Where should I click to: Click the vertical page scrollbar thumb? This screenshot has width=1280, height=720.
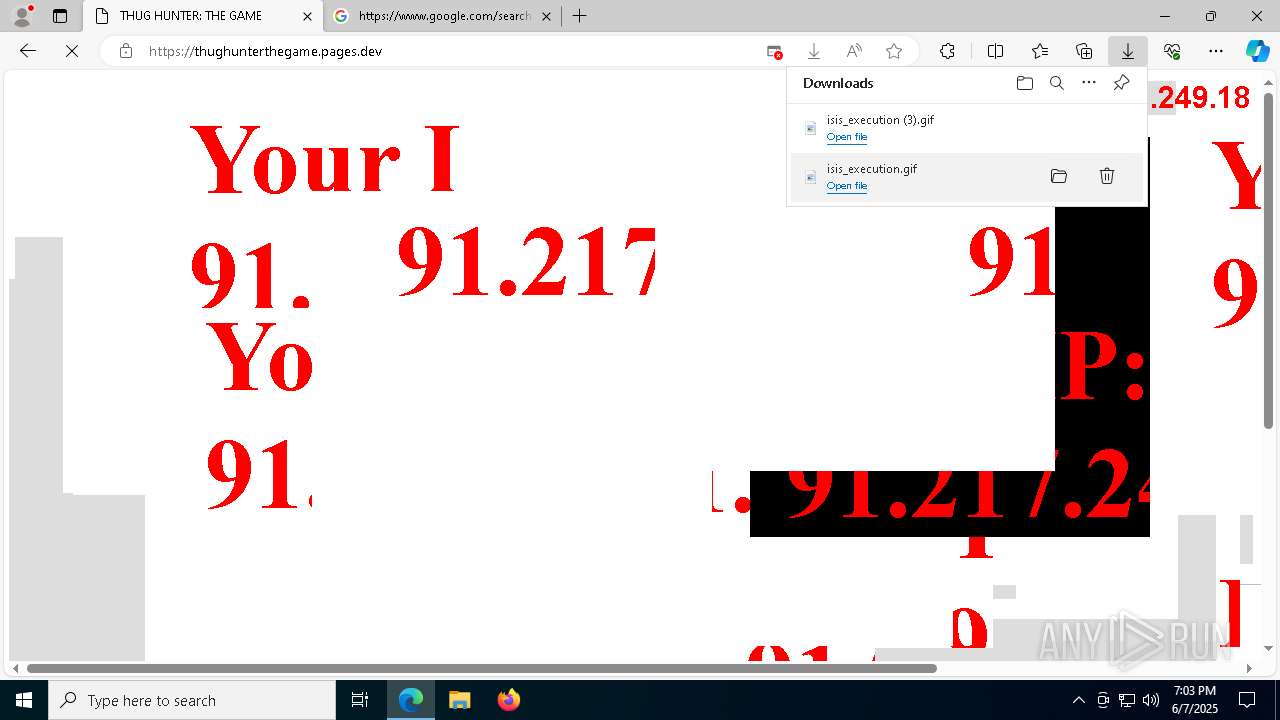coord(1269,260)
